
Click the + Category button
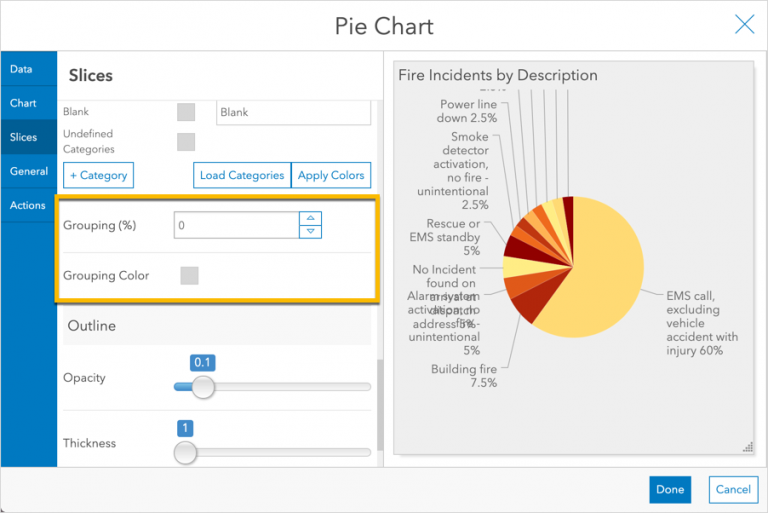click(x=97, y=175)
